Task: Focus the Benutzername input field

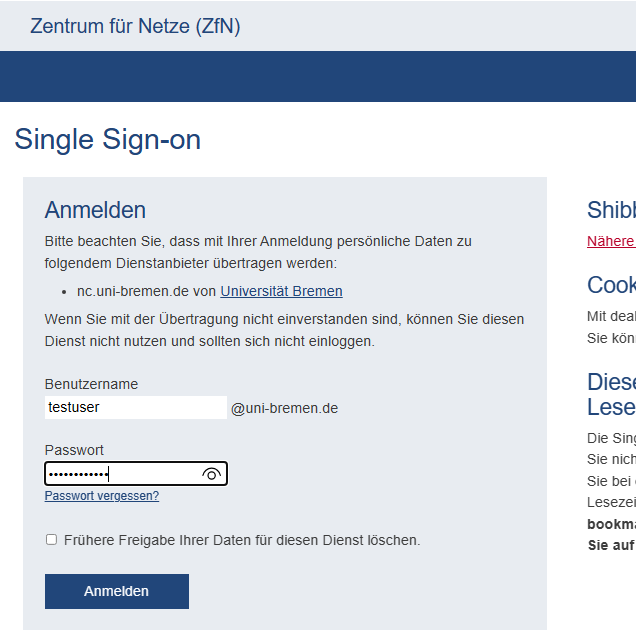Action: 136,407
